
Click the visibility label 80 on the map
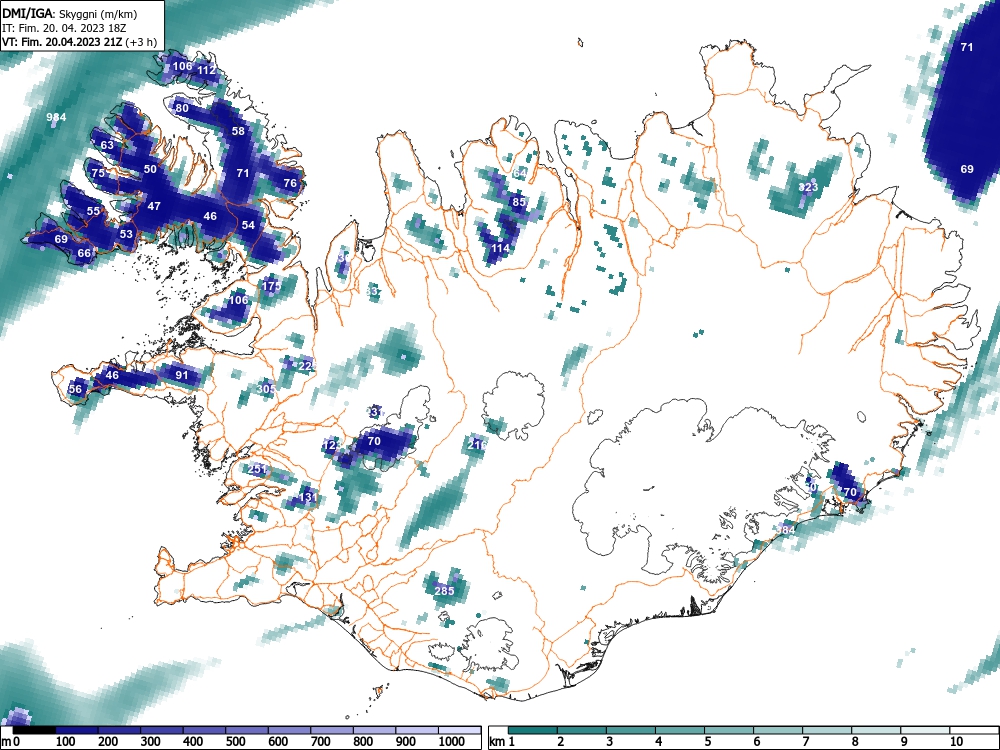[182, 108]
